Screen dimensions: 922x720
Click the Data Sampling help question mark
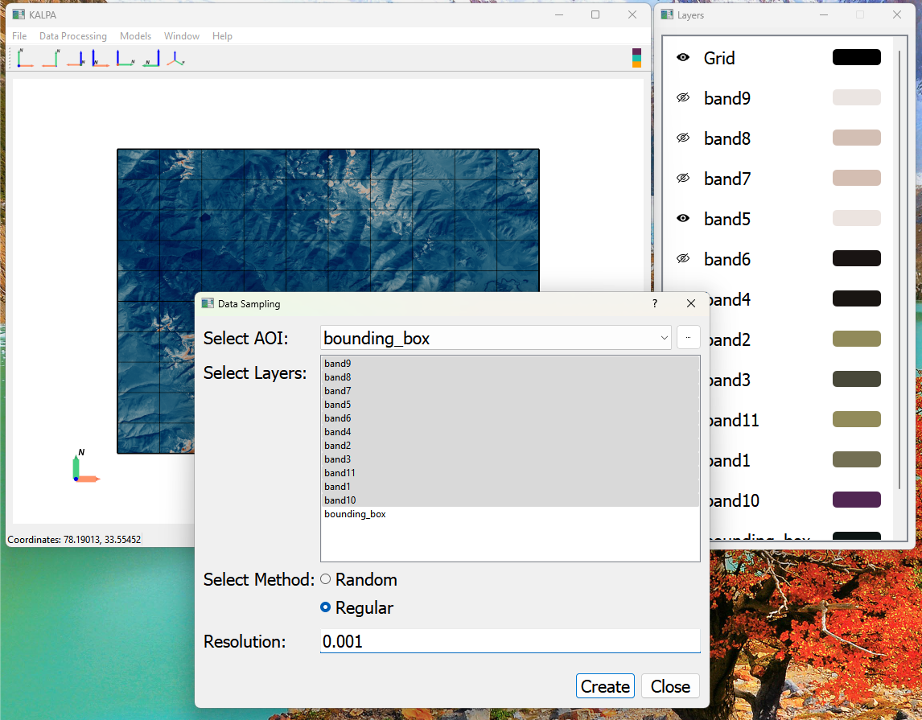pos(654,304)
